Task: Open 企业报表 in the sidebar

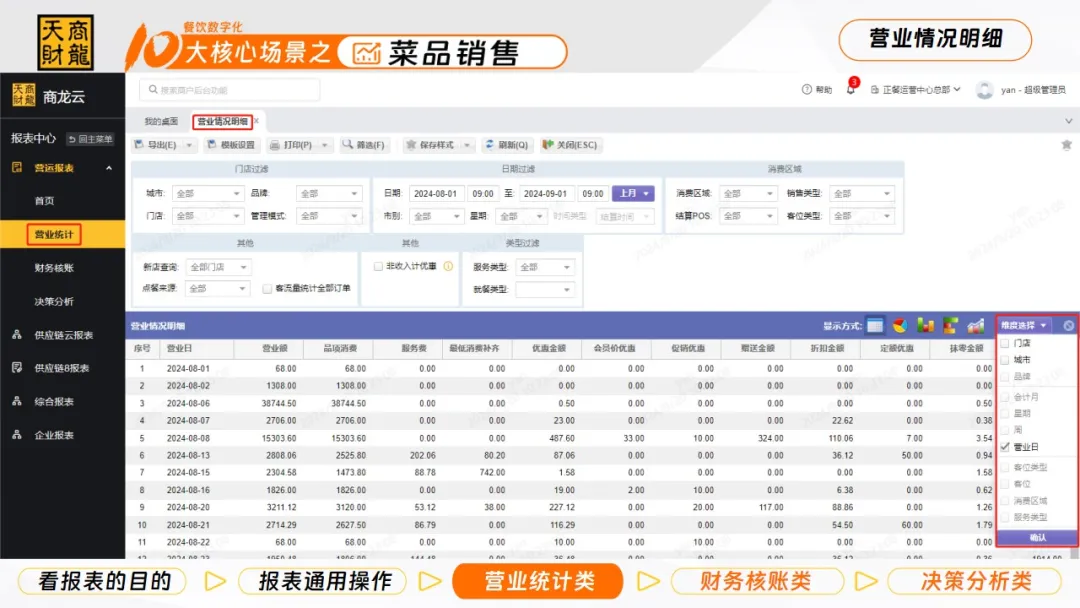Action: pyautogui.click(x=54, y=435)
